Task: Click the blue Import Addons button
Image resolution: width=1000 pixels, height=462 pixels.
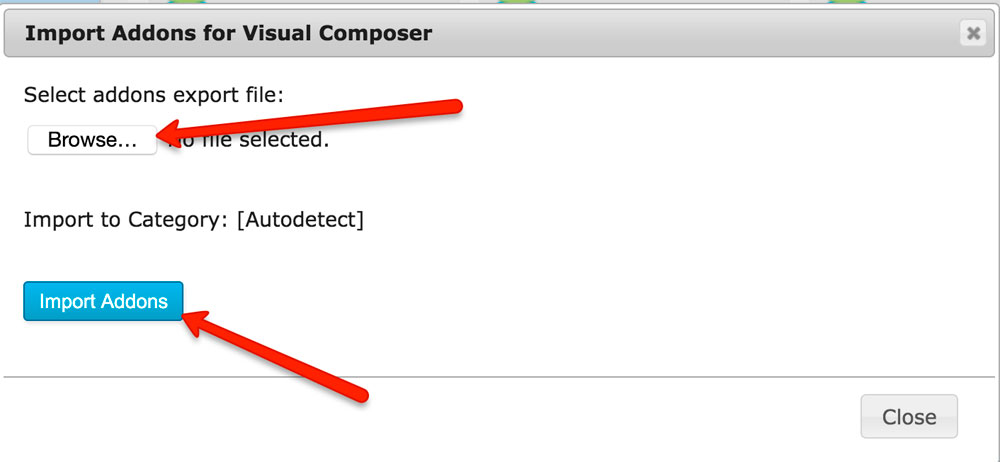Action: tap(103, 301)
